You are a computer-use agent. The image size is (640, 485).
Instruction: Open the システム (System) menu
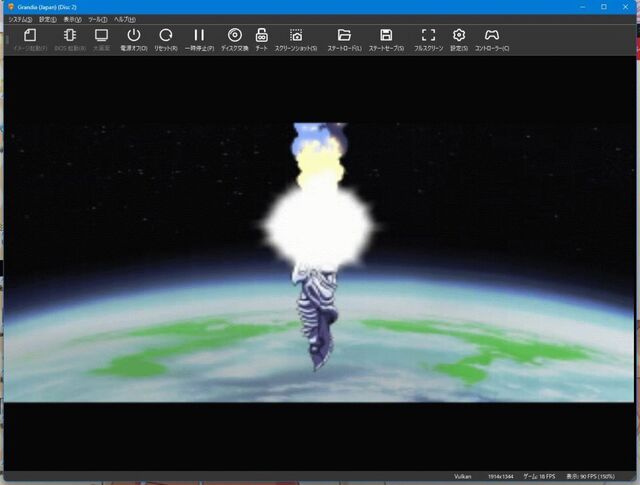tap(20, 20)
